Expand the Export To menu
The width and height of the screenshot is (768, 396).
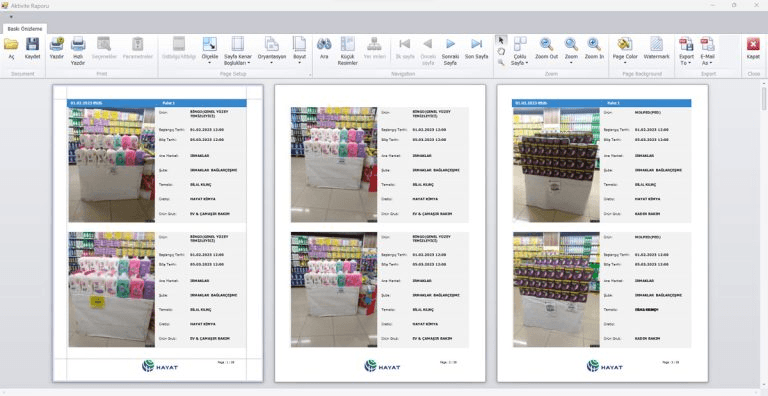click(686, 51)
